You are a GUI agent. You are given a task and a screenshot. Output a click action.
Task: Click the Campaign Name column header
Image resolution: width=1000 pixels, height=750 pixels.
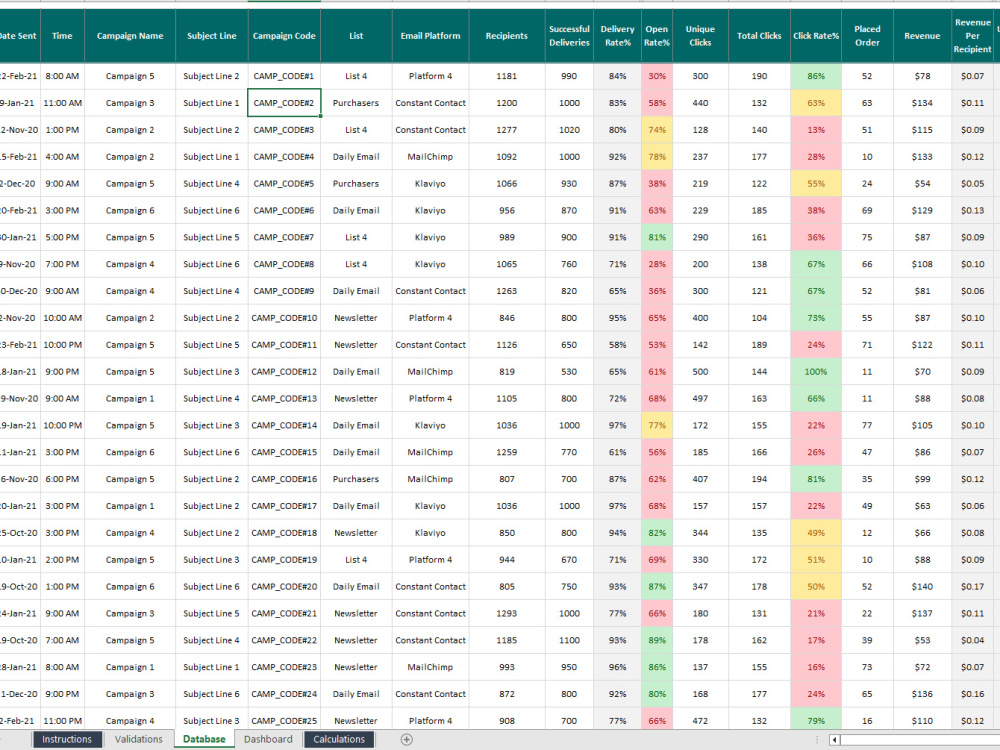130,35
